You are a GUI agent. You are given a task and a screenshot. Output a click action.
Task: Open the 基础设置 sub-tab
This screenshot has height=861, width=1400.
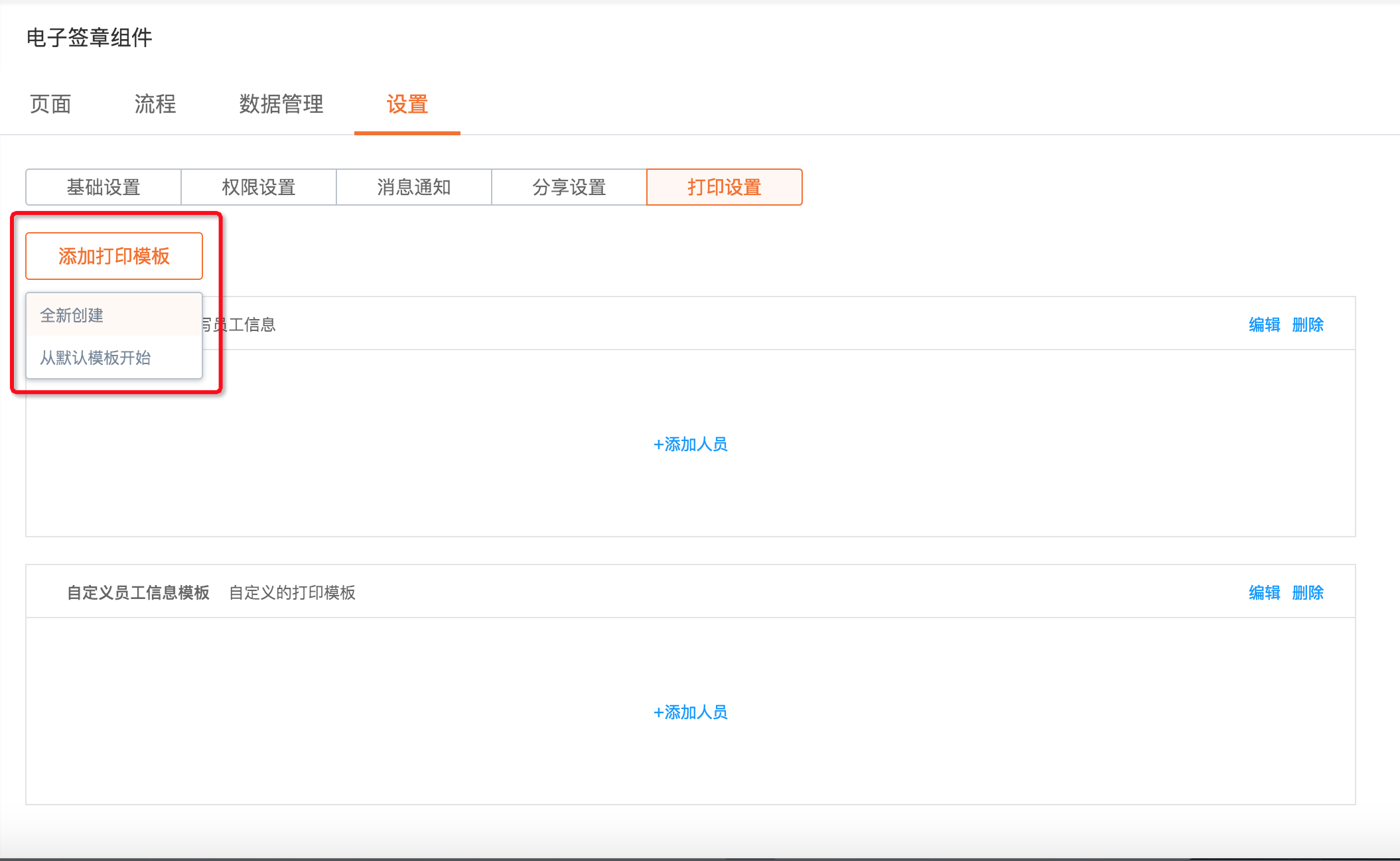(x=104, y=187)
